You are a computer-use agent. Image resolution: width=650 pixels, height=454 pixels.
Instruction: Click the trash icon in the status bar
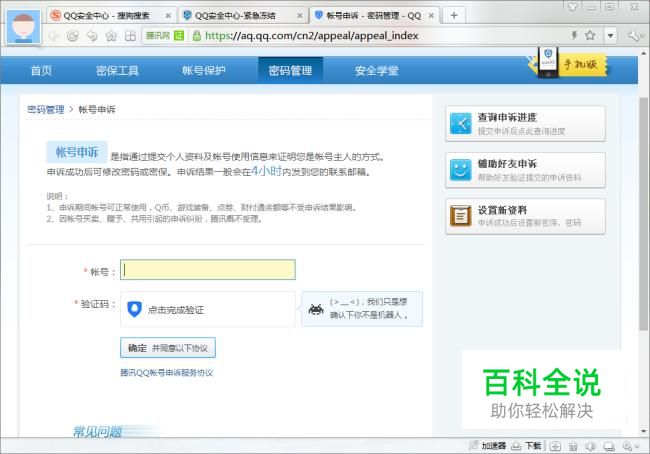pos(573,446)
